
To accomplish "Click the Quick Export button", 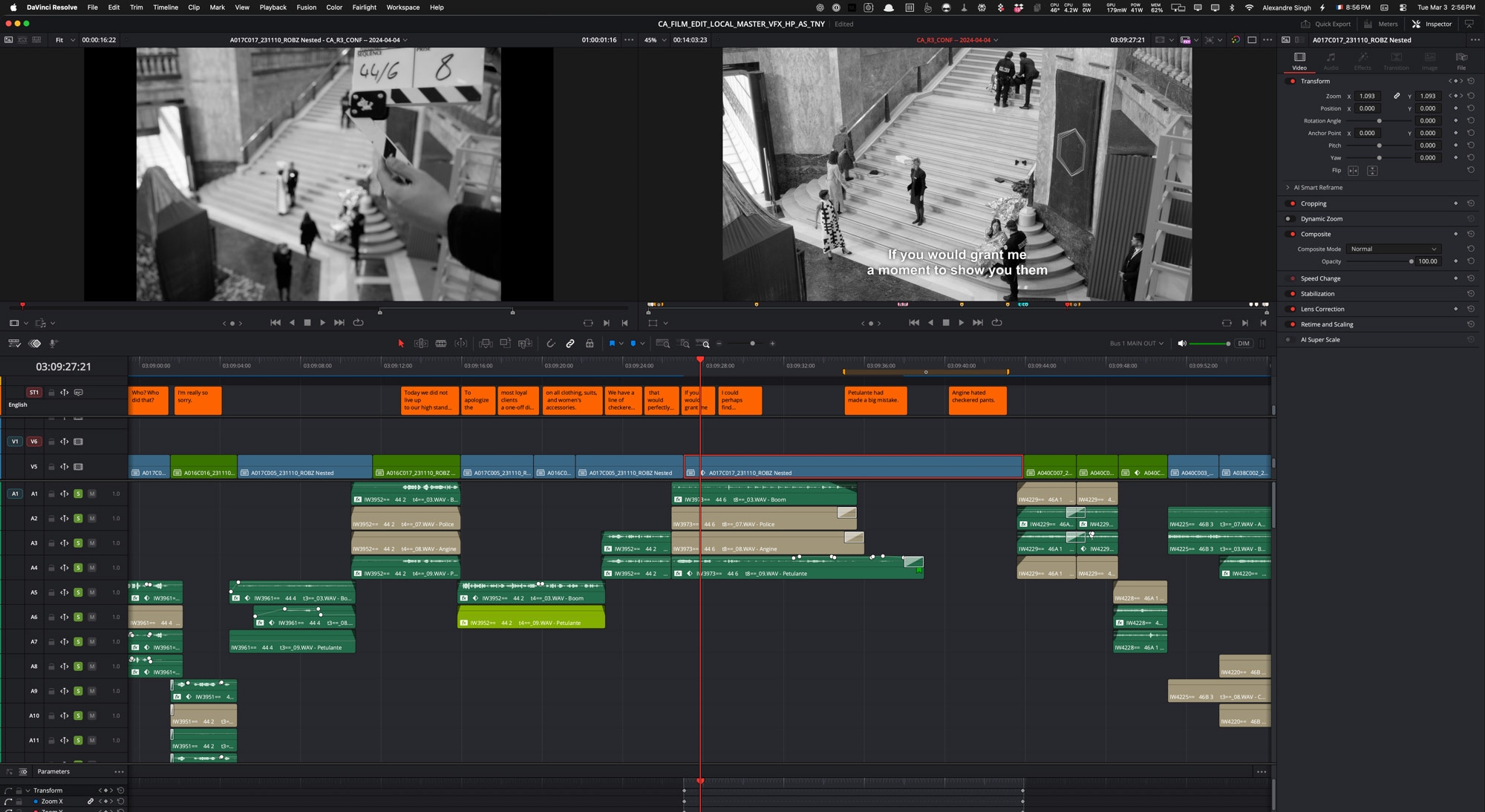I will tap(1325, 24).
